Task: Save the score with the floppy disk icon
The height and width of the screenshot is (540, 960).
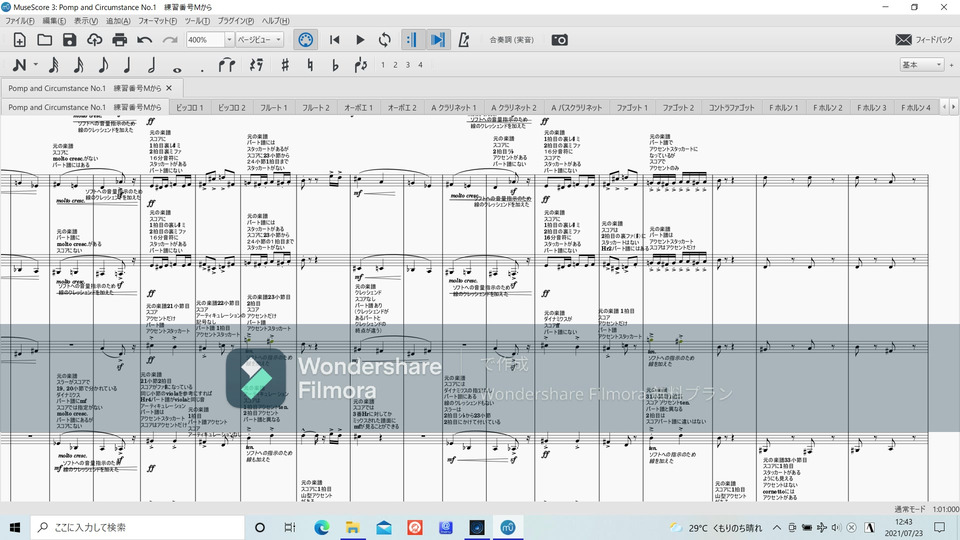Action: 69,40
